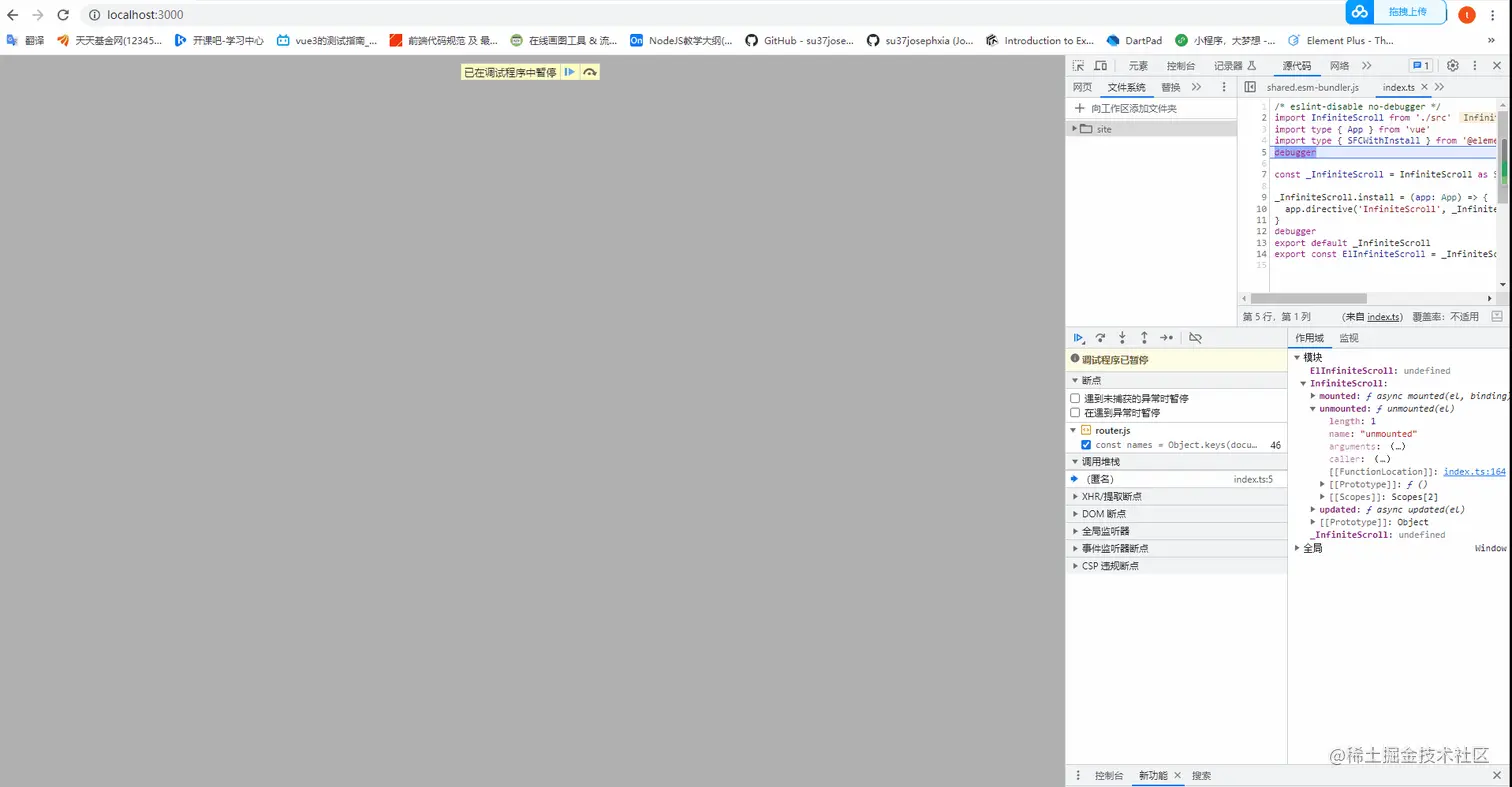Enable 遇到未捕获的异常时暂停 checkbox

(1075, 398)
